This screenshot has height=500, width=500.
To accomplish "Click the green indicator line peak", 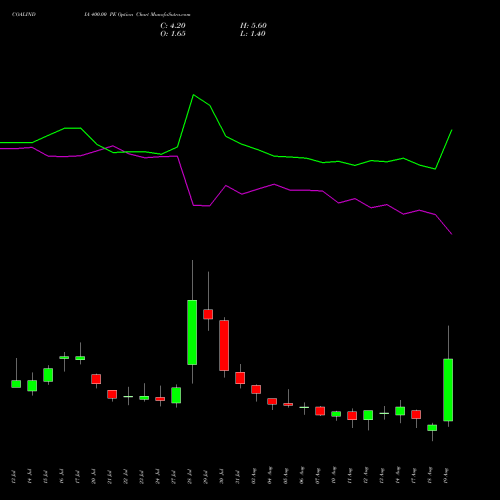I will [194, 95].
